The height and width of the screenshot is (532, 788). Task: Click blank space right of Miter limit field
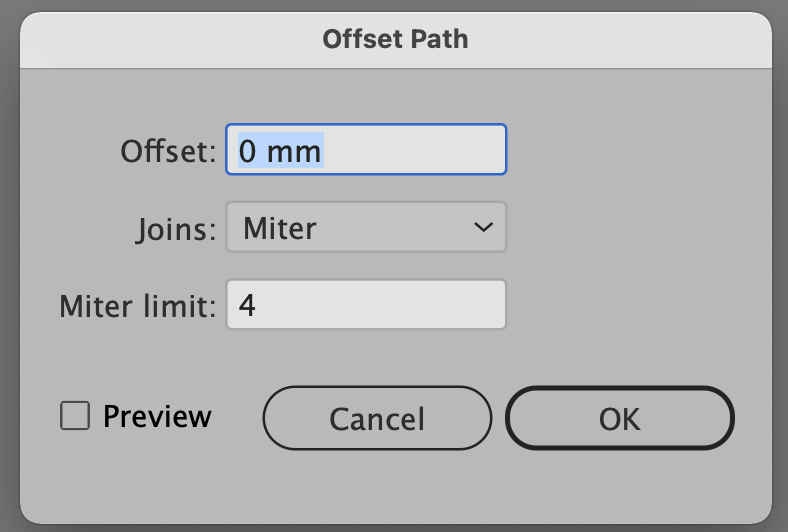click(638, 304)
